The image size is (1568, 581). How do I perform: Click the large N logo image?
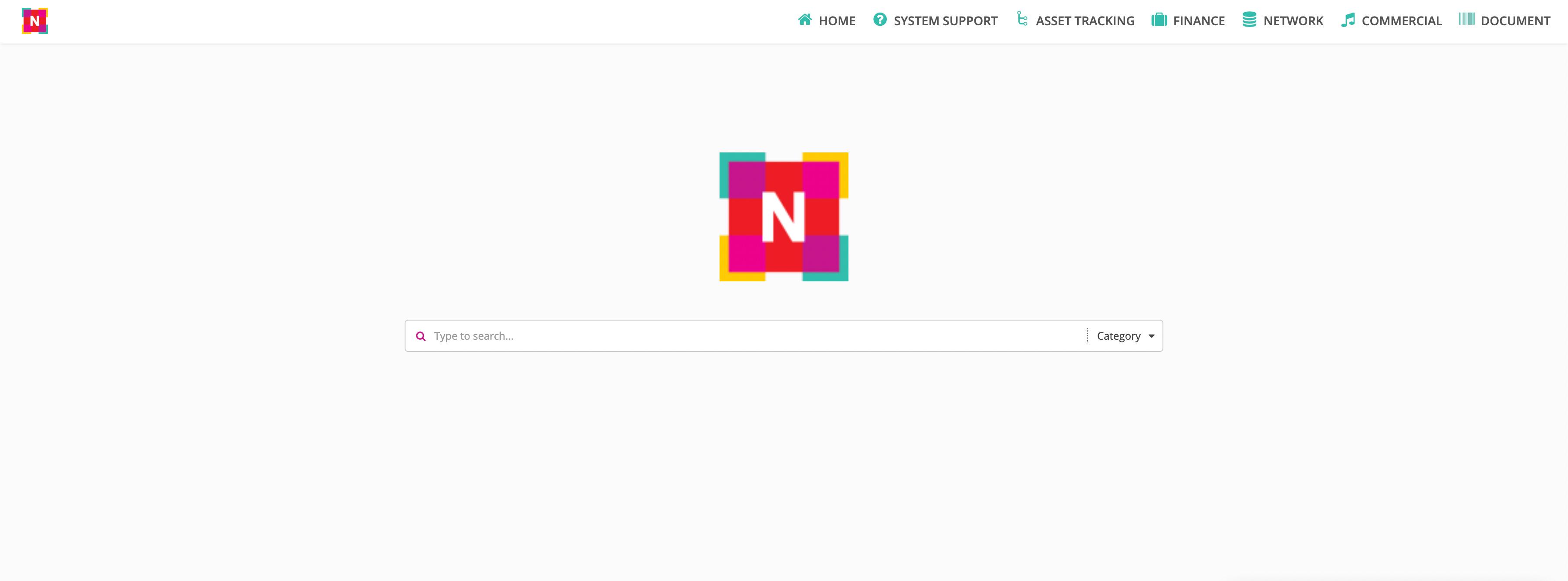[784, 217]
